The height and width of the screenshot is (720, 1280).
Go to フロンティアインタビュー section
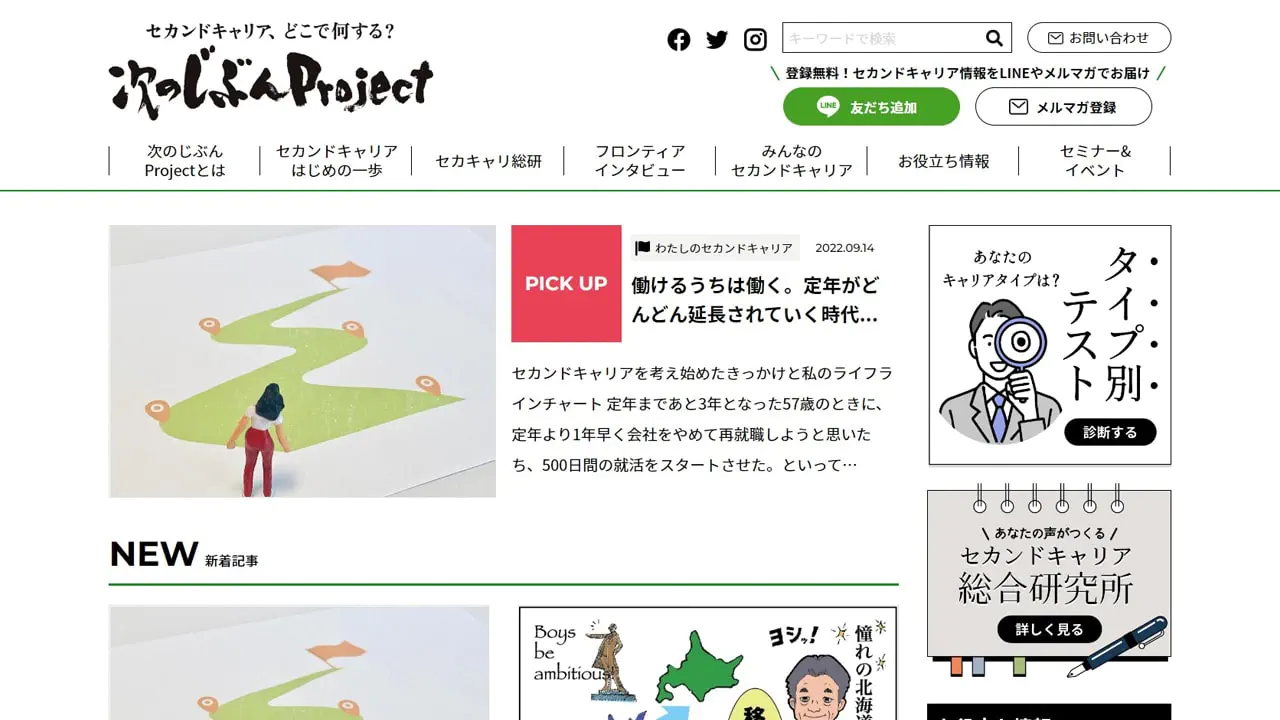point(640,161)
